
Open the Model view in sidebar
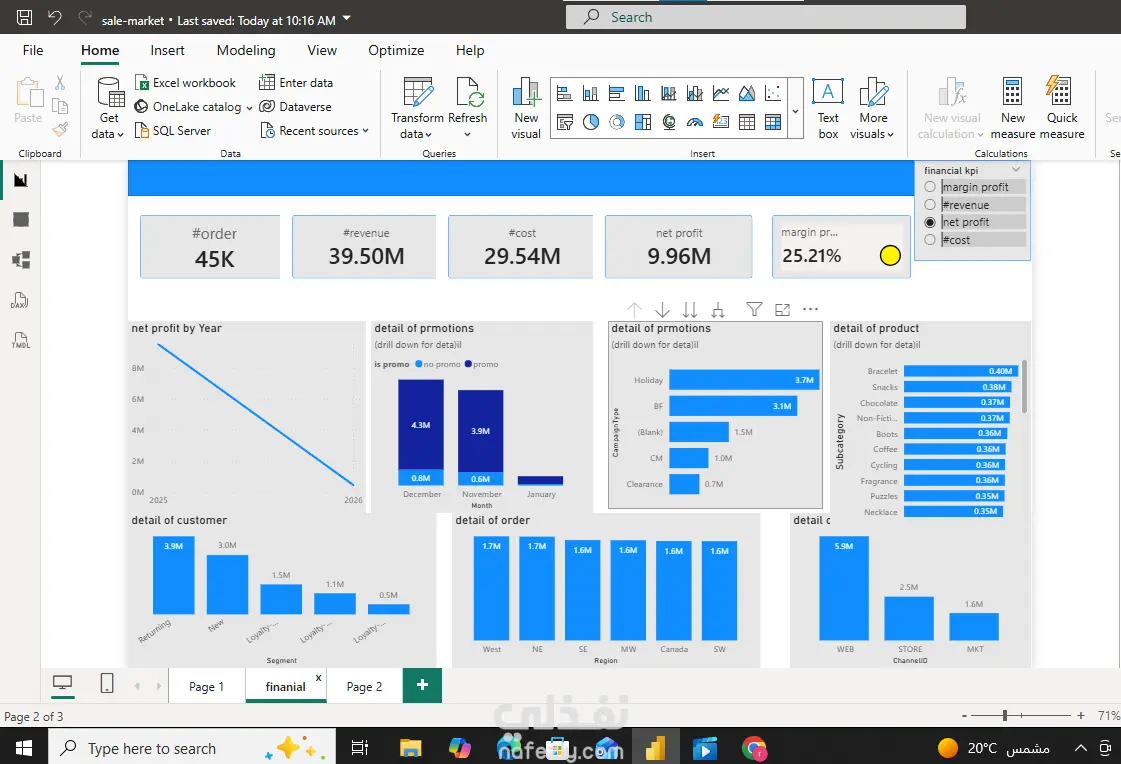click(21, 259)
